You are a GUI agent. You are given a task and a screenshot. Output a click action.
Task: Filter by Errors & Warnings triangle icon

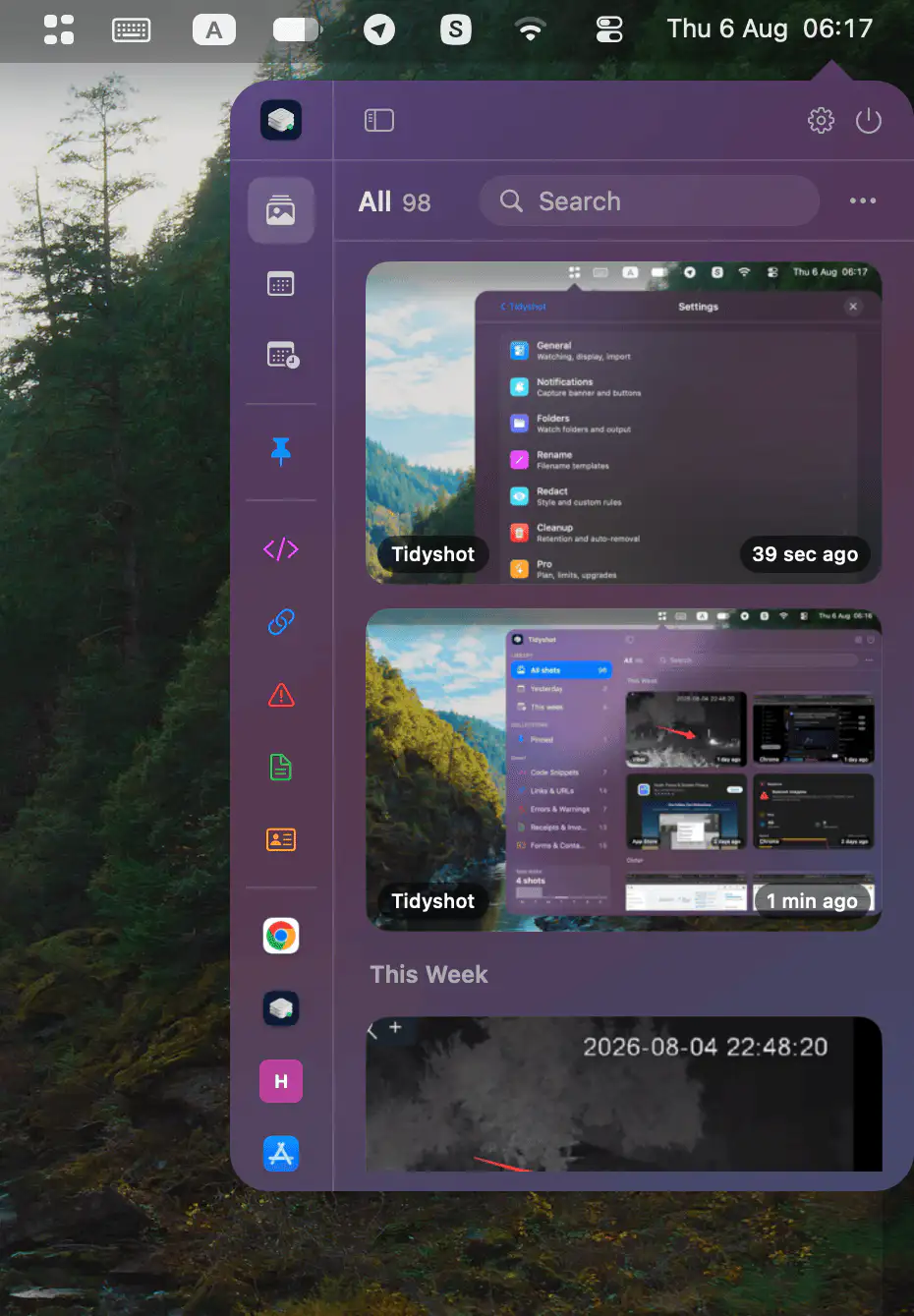pos(281,695)
